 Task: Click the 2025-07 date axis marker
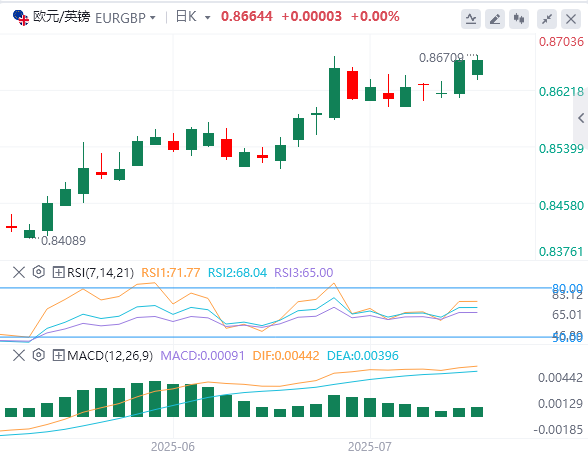[x=370, y=447]
